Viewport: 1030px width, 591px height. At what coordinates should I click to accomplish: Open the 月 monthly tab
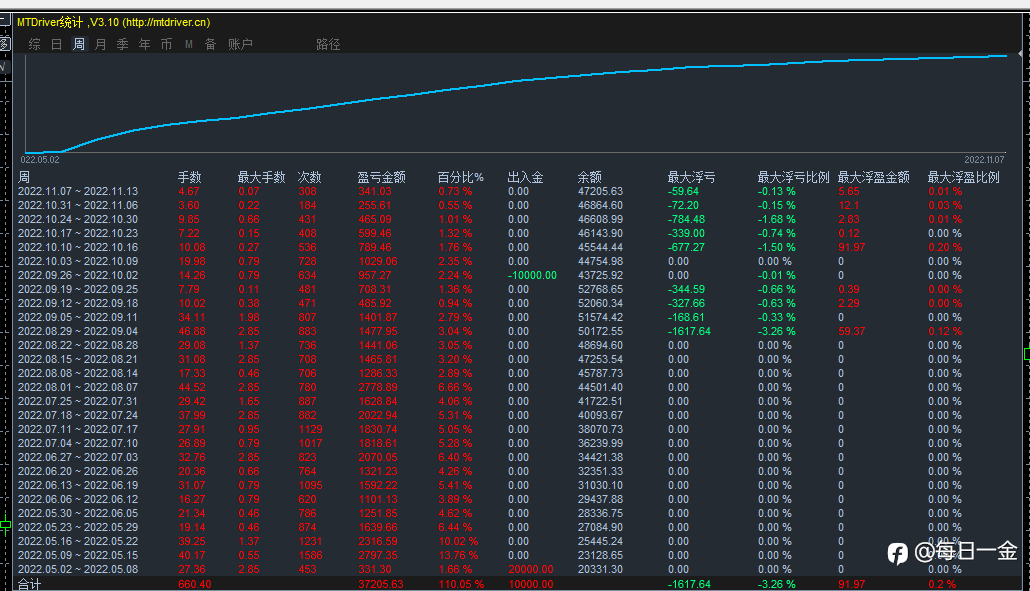tap(101, 44)
